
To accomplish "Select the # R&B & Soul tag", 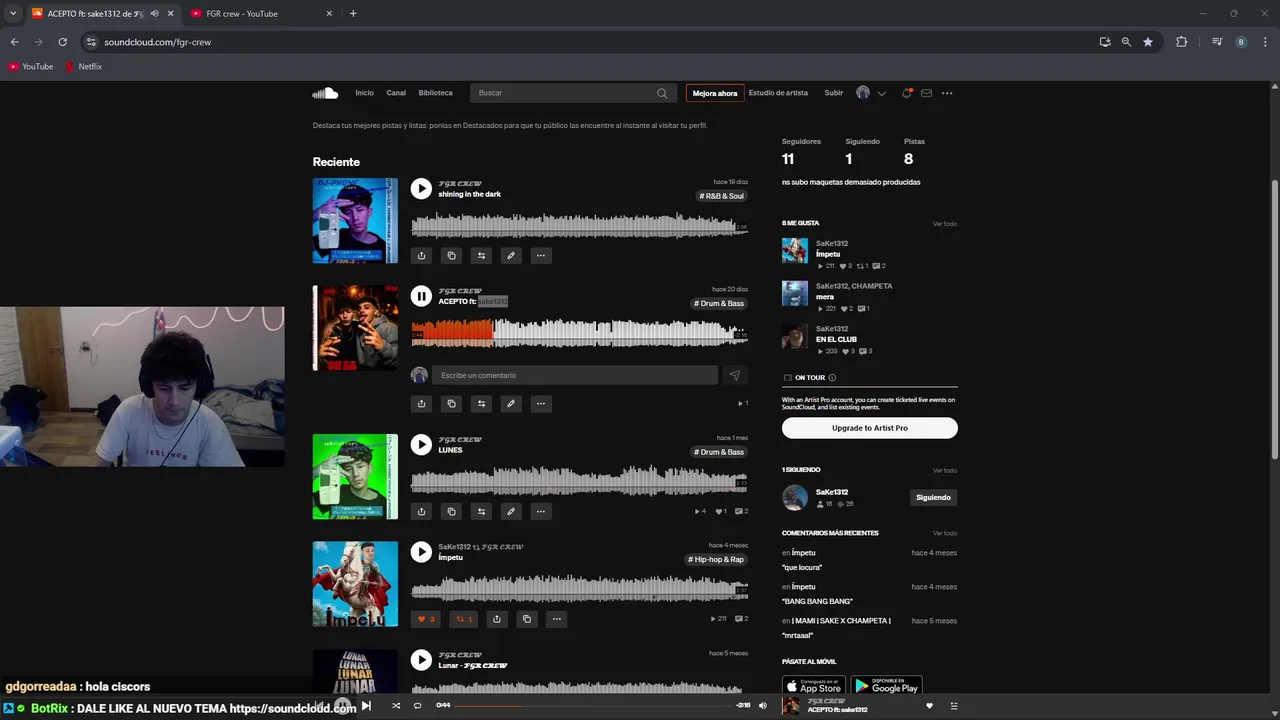I will point(722,196).
